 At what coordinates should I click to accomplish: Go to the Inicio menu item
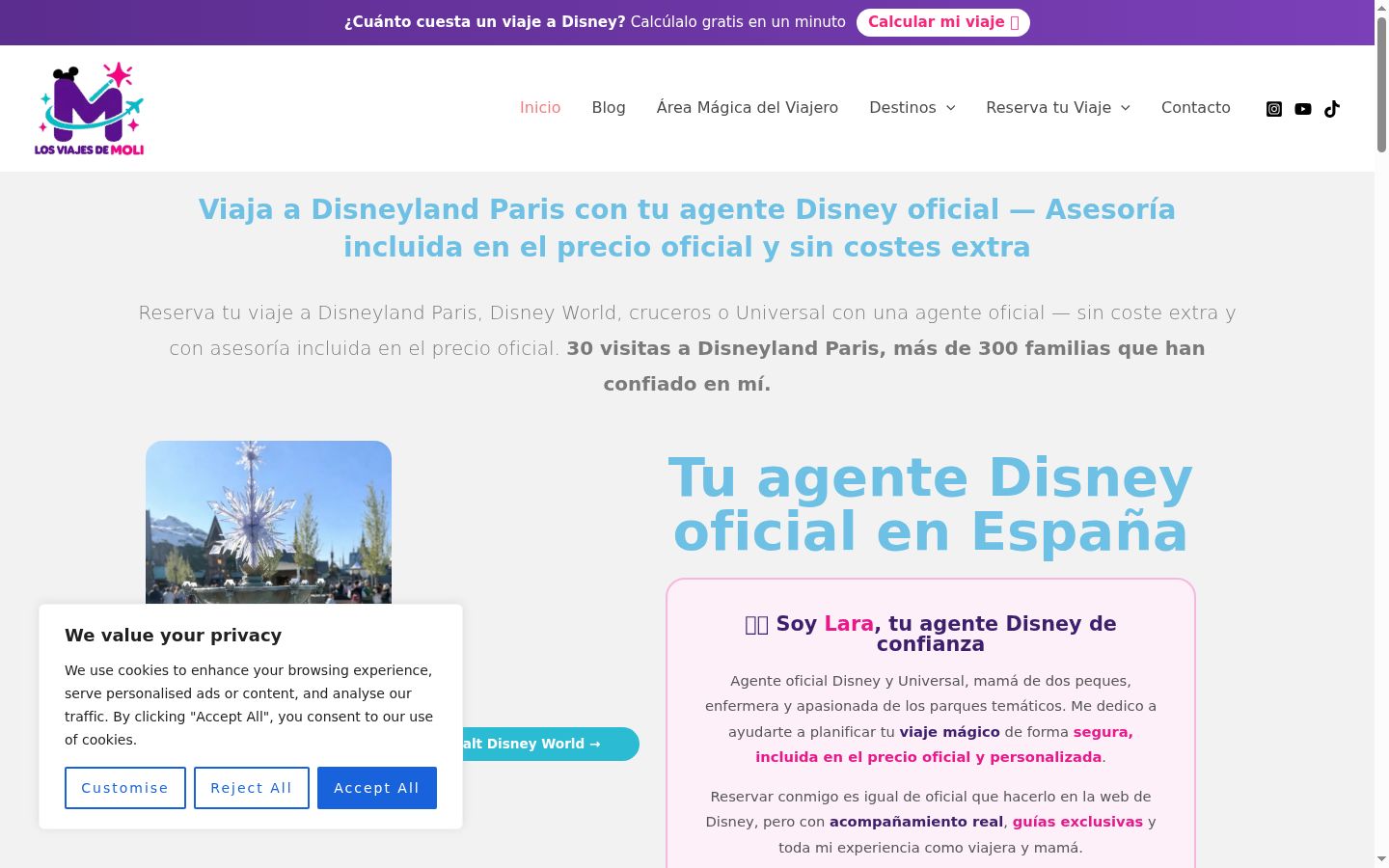(x=540, y=108)
